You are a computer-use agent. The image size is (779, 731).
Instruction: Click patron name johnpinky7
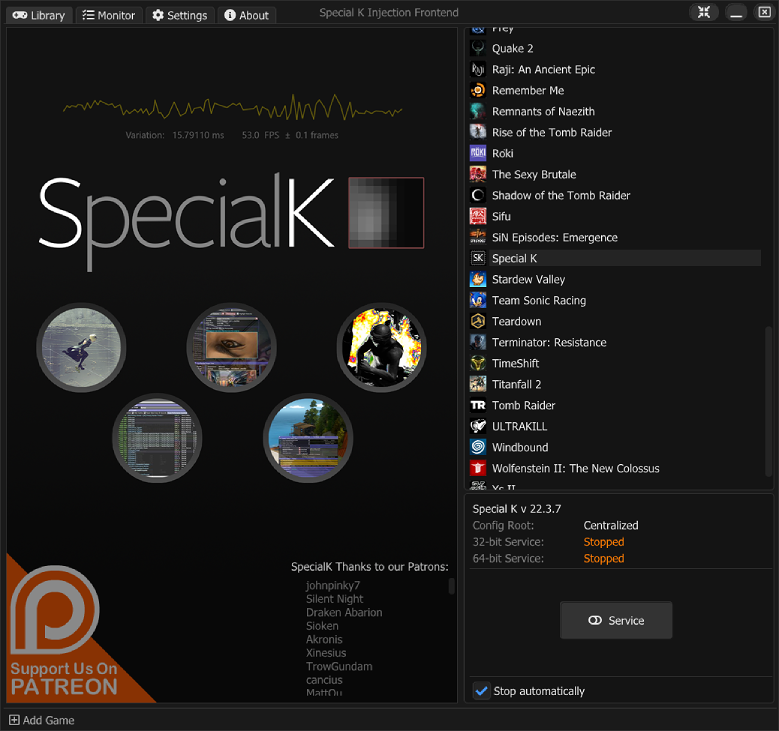tap(333, 585)
